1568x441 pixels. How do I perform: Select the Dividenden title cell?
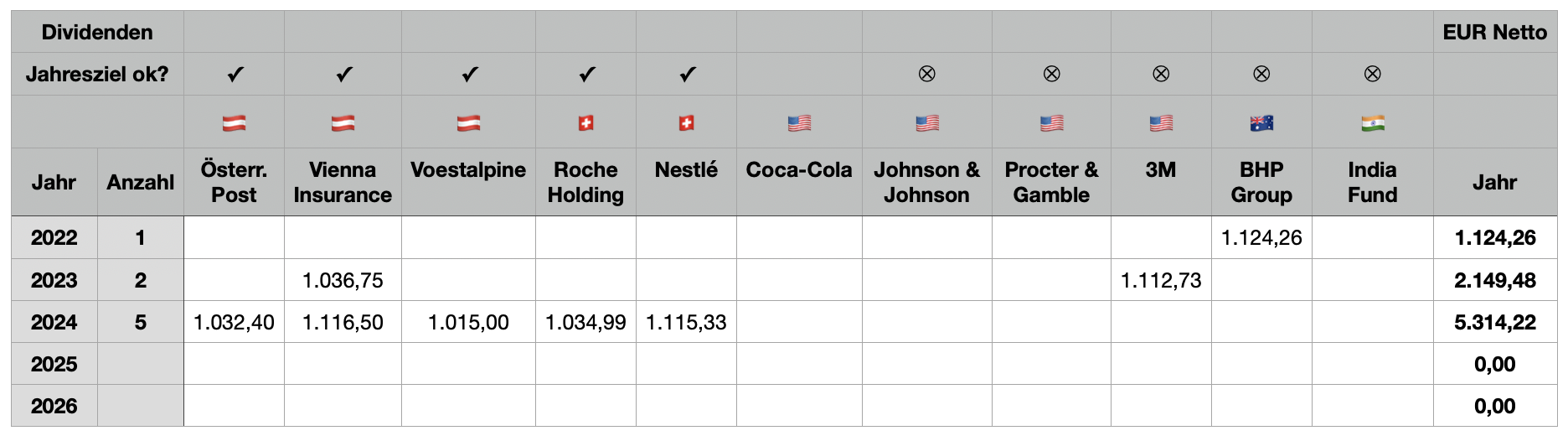(97, 33)
